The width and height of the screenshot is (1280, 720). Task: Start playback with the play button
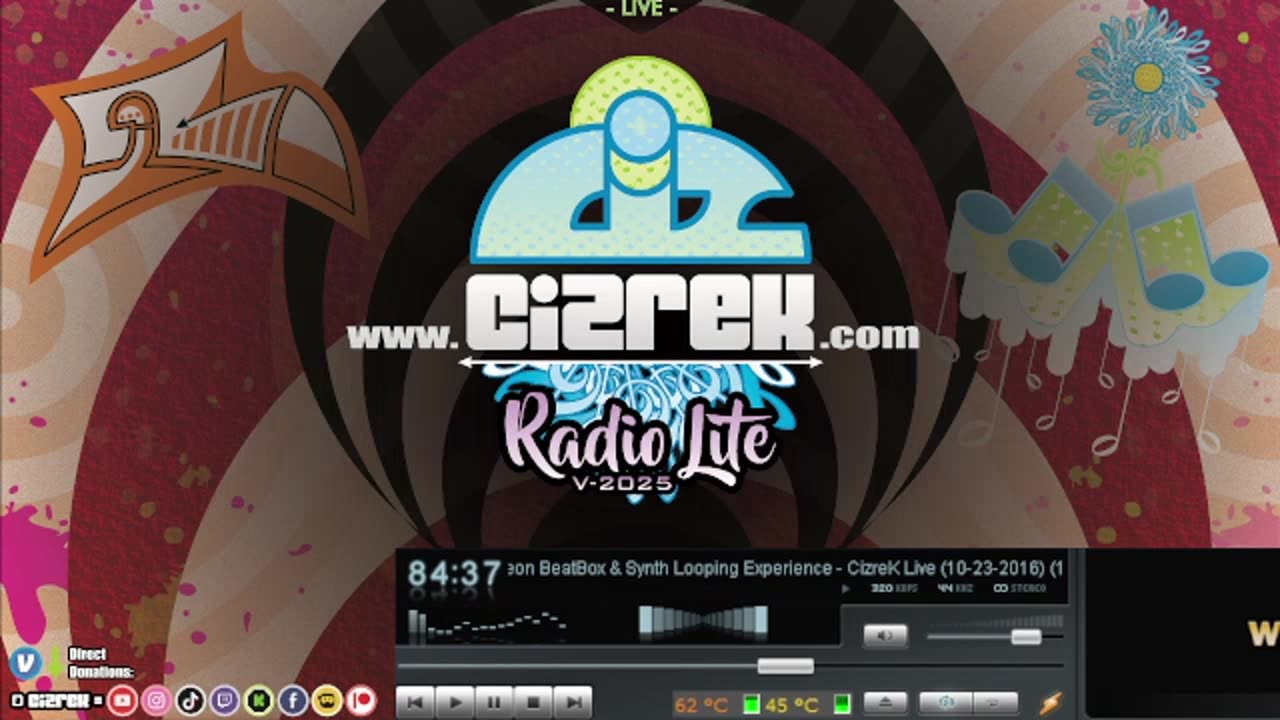tap(455, 703)
